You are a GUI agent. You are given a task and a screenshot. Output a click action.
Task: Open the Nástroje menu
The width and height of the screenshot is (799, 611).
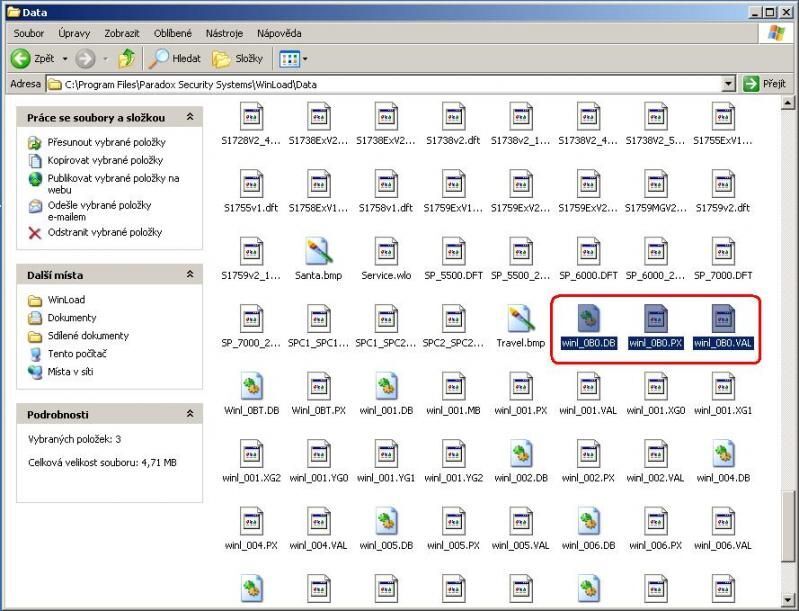(223, 33)
